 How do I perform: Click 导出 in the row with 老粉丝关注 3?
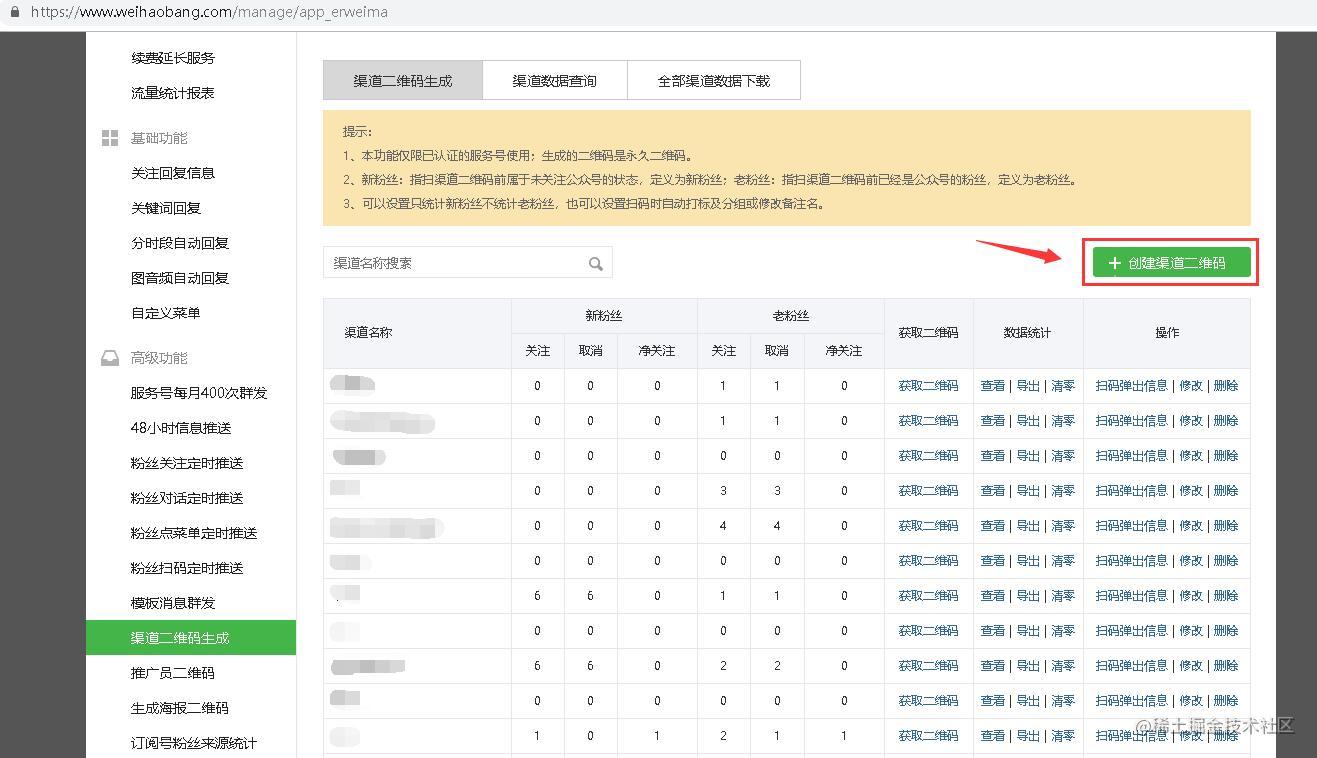[1028, 491]
